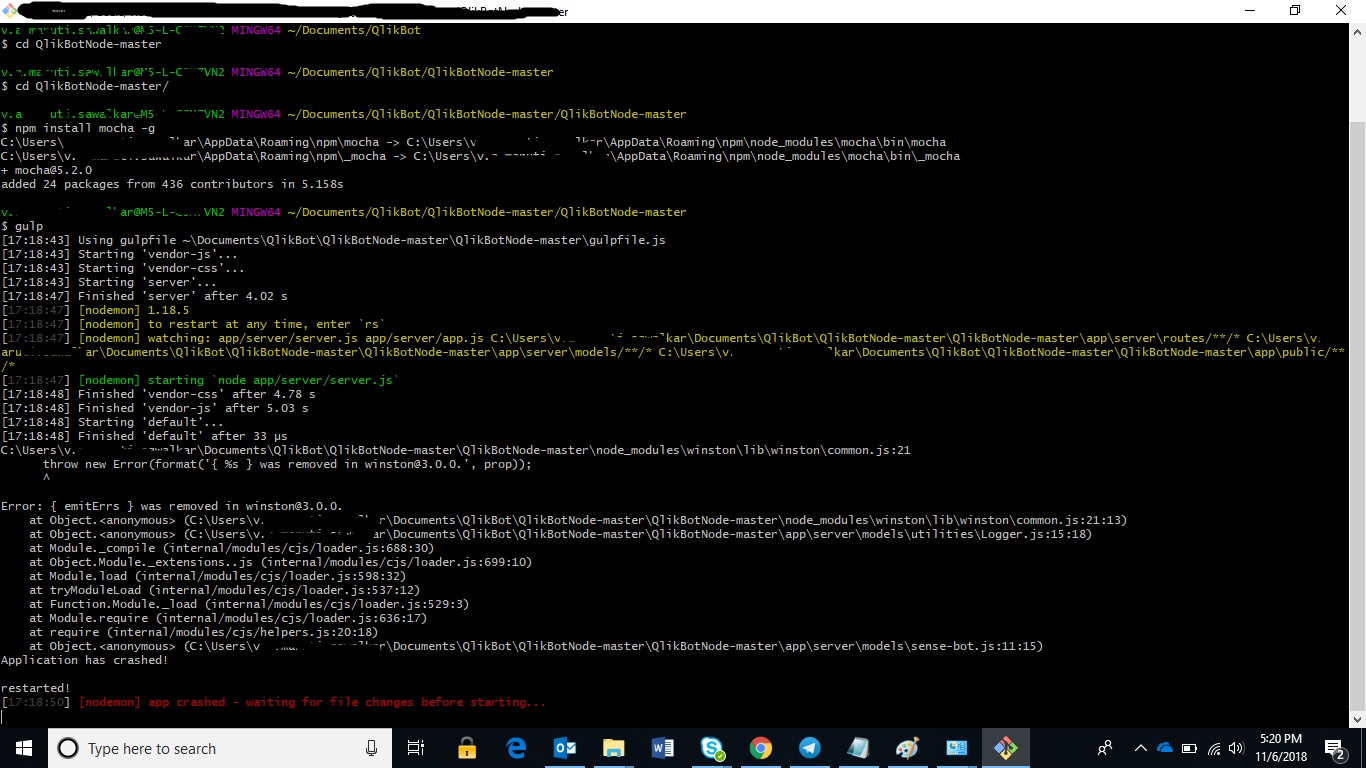1366x768 pixels.
Task: Check battery status tray icon
Action: (x=1190, y=748)
